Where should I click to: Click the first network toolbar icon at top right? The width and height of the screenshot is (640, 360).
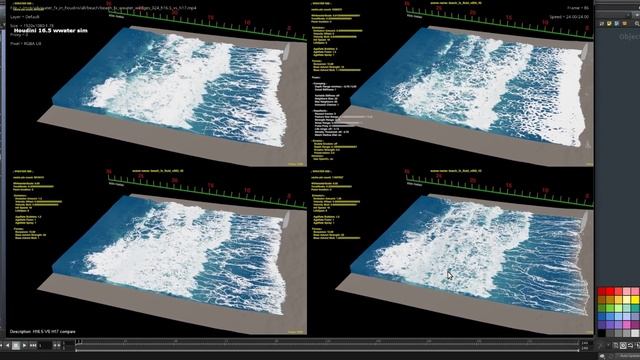(602, 24)
